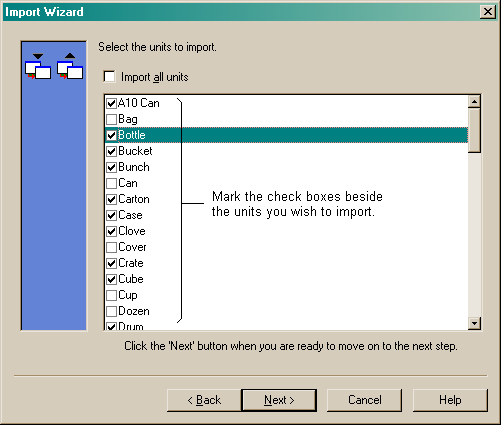Uncheck the A10 Can unit
The image size is (501, 425).
[x=111, y=103]
